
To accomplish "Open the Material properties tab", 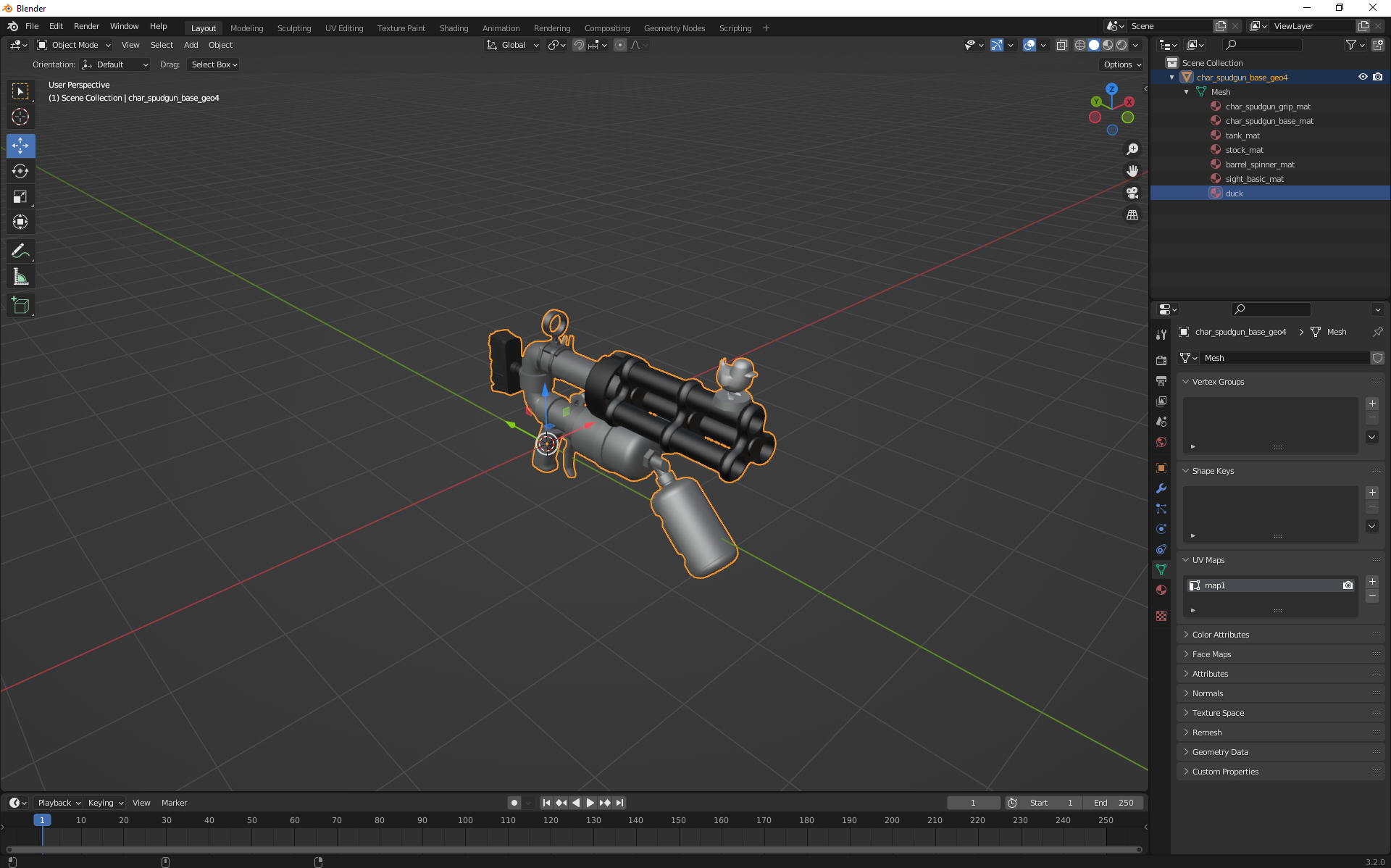I will click(1161, 590).
